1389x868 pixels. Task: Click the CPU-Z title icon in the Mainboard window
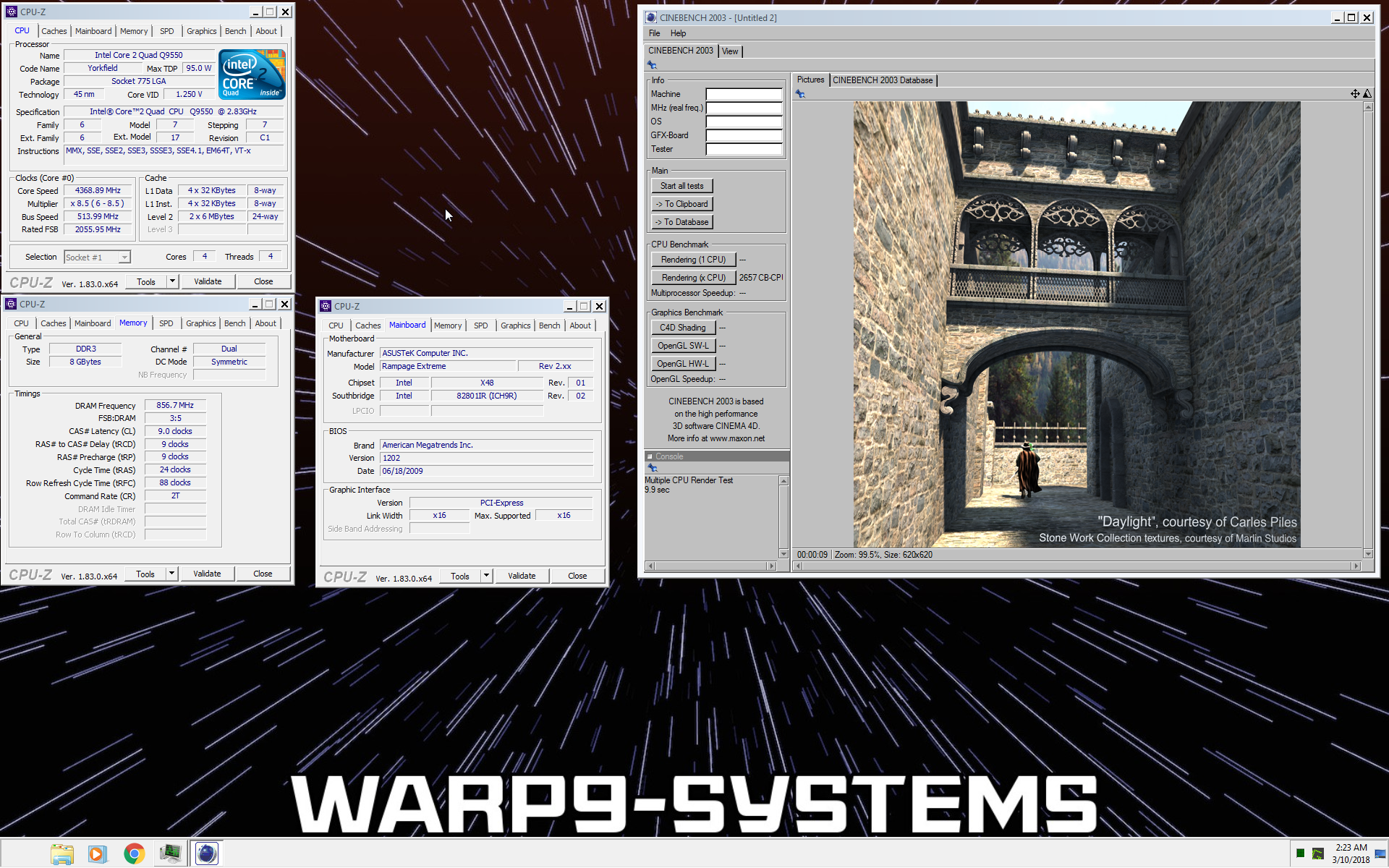click(326, 306)
